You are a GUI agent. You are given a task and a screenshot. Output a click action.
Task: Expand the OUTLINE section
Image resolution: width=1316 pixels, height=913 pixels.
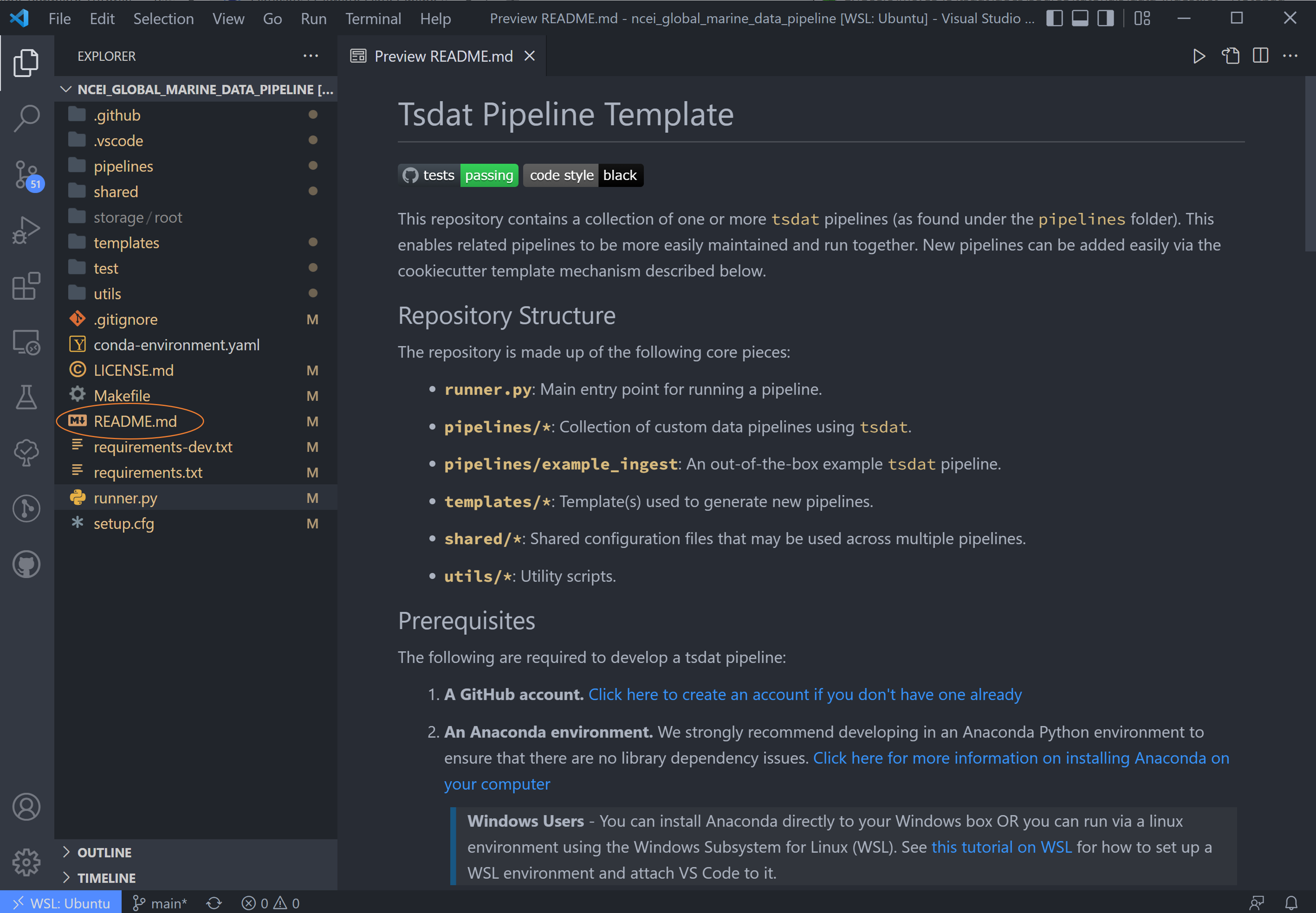tap(196, 852)
